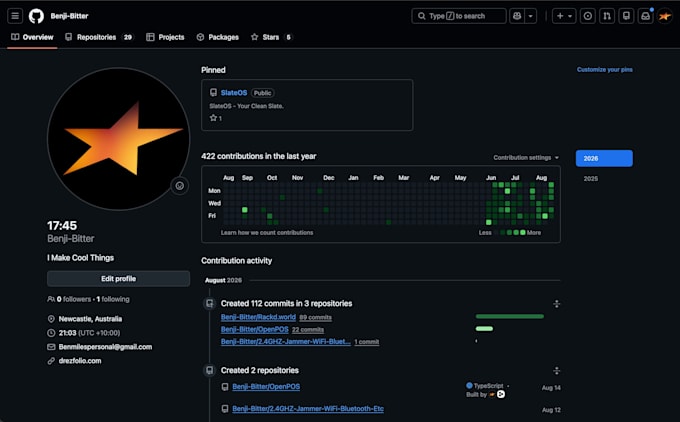680x422 pixels.
Task: Select the 2025 year filter
Action: [591, 179]
